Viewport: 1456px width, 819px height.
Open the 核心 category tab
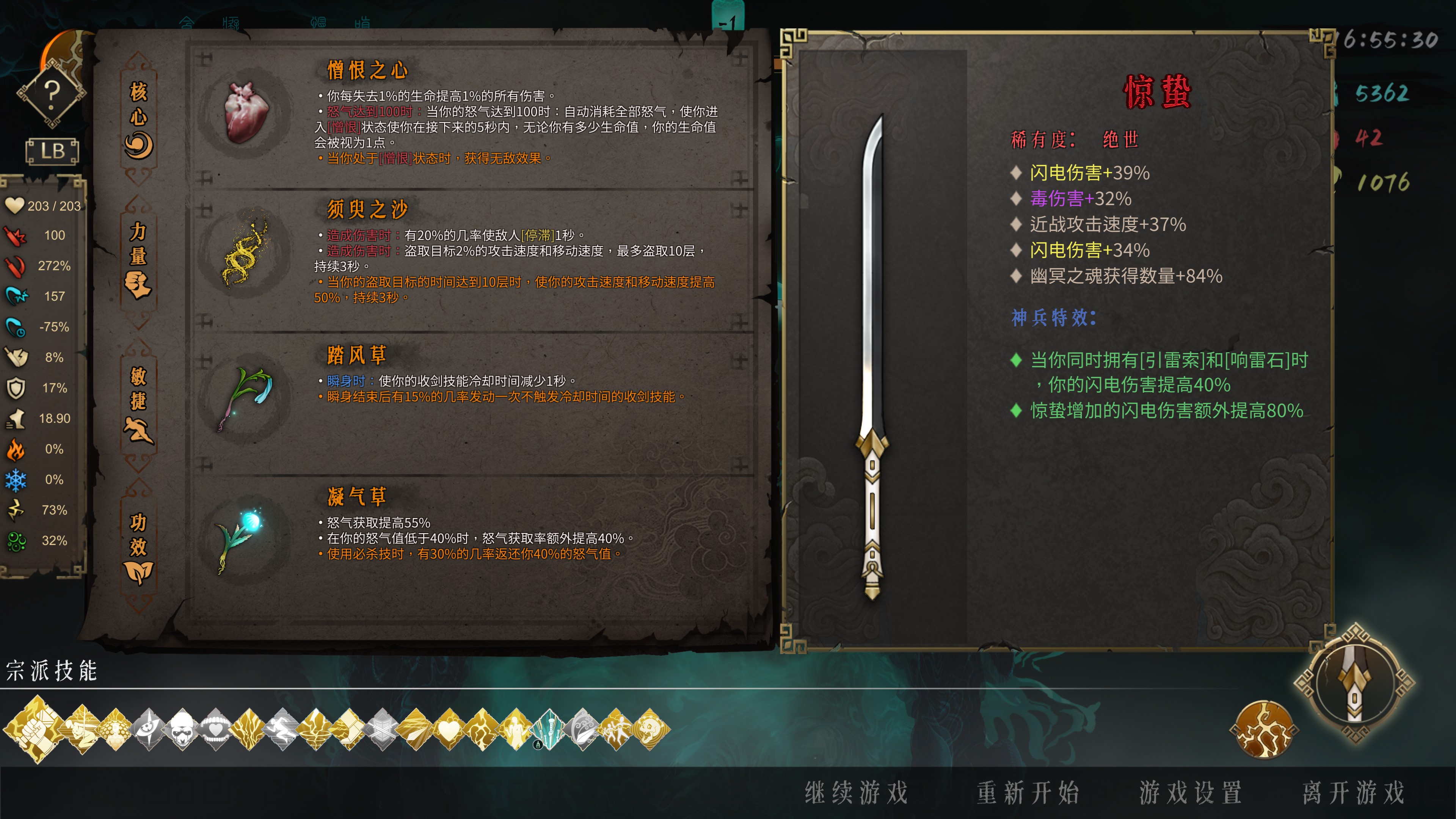point(138,119)
